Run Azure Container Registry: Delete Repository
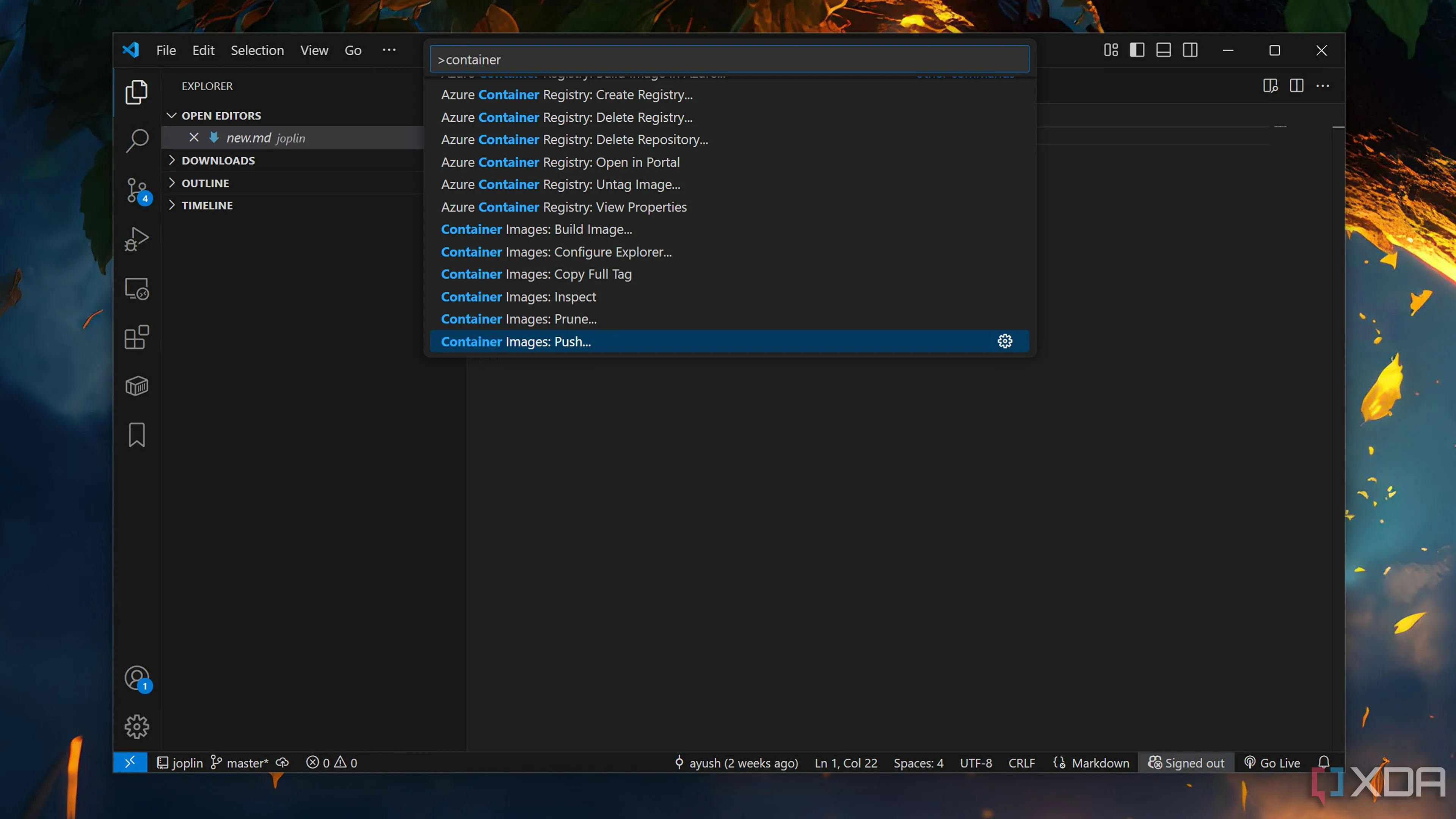 point(729,139)
